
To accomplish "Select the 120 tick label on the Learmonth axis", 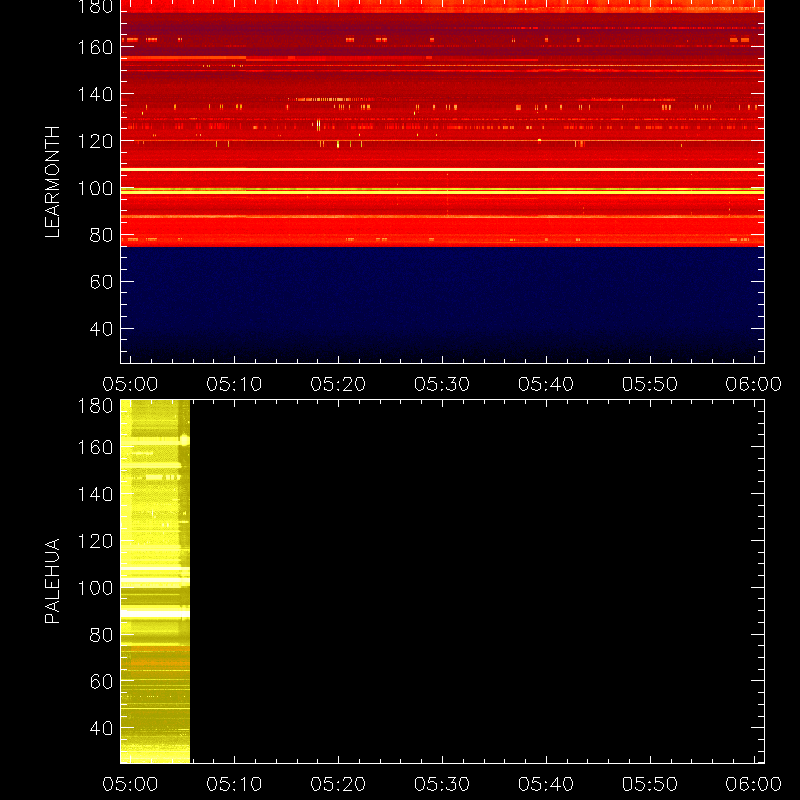I will coord(95,141).
